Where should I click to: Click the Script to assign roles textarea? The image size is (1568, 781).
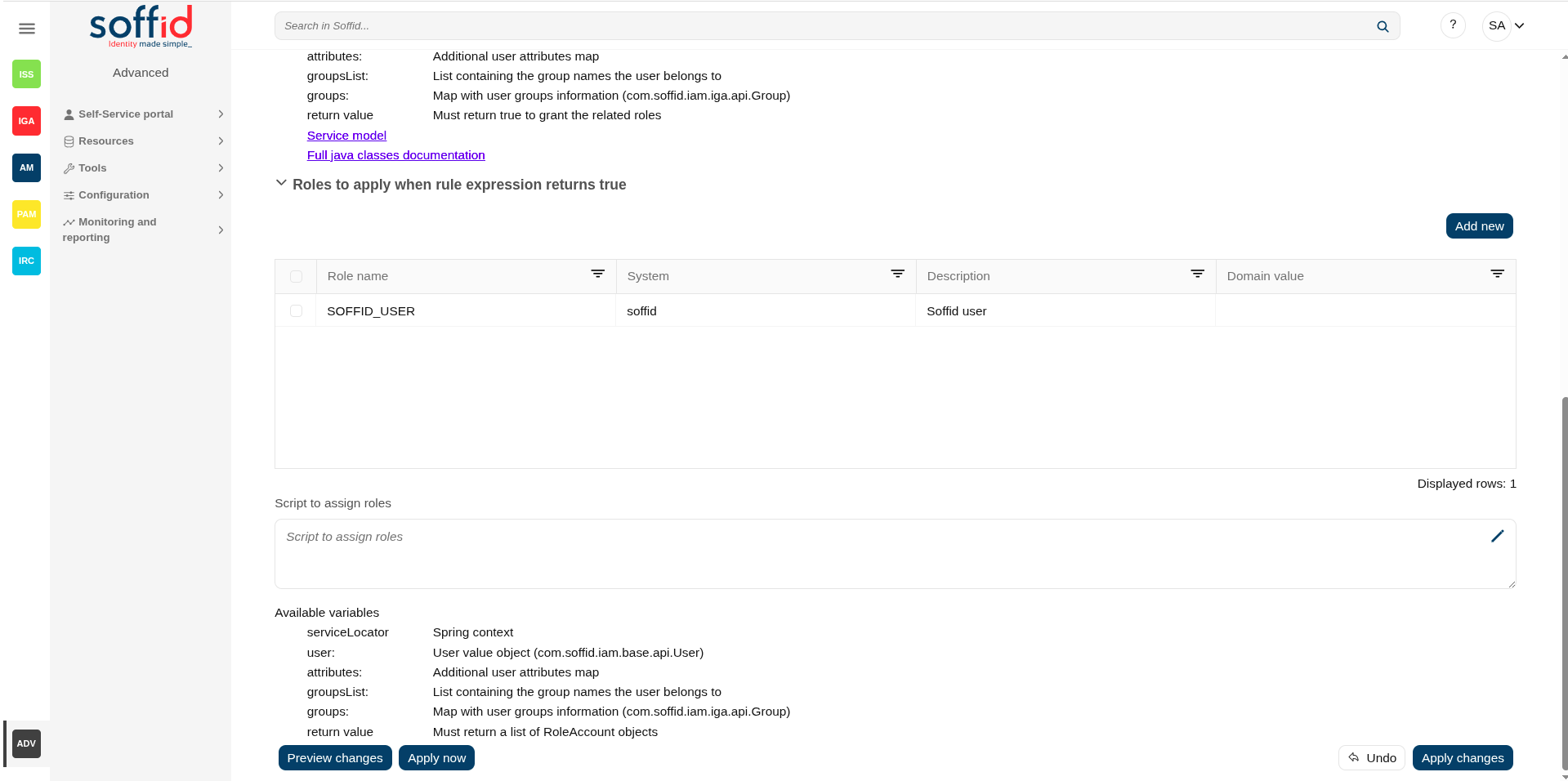(895, 554)
